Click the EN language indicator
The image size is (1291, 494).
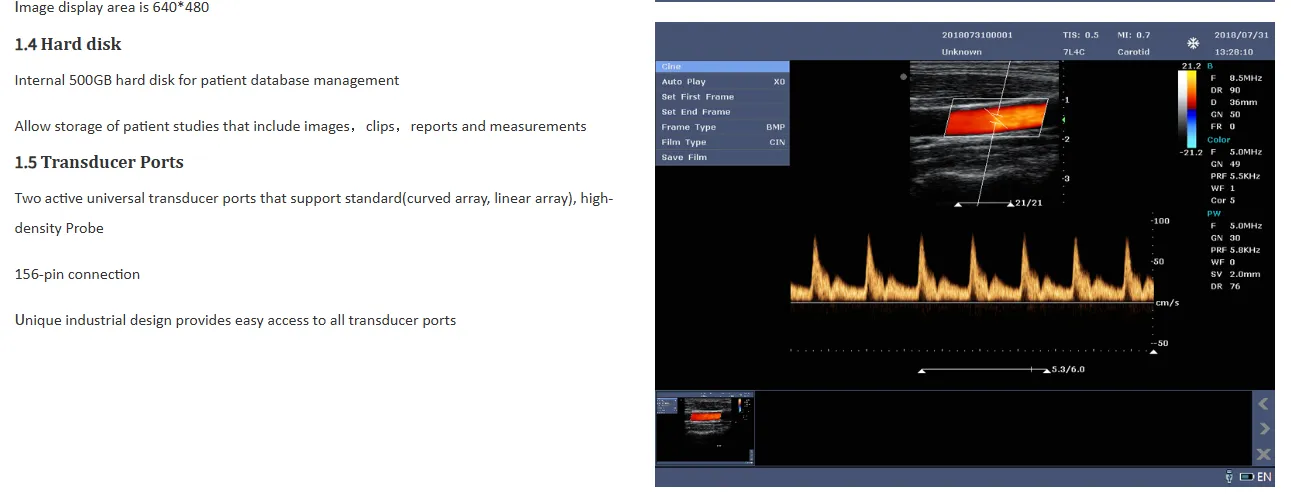1264,477
